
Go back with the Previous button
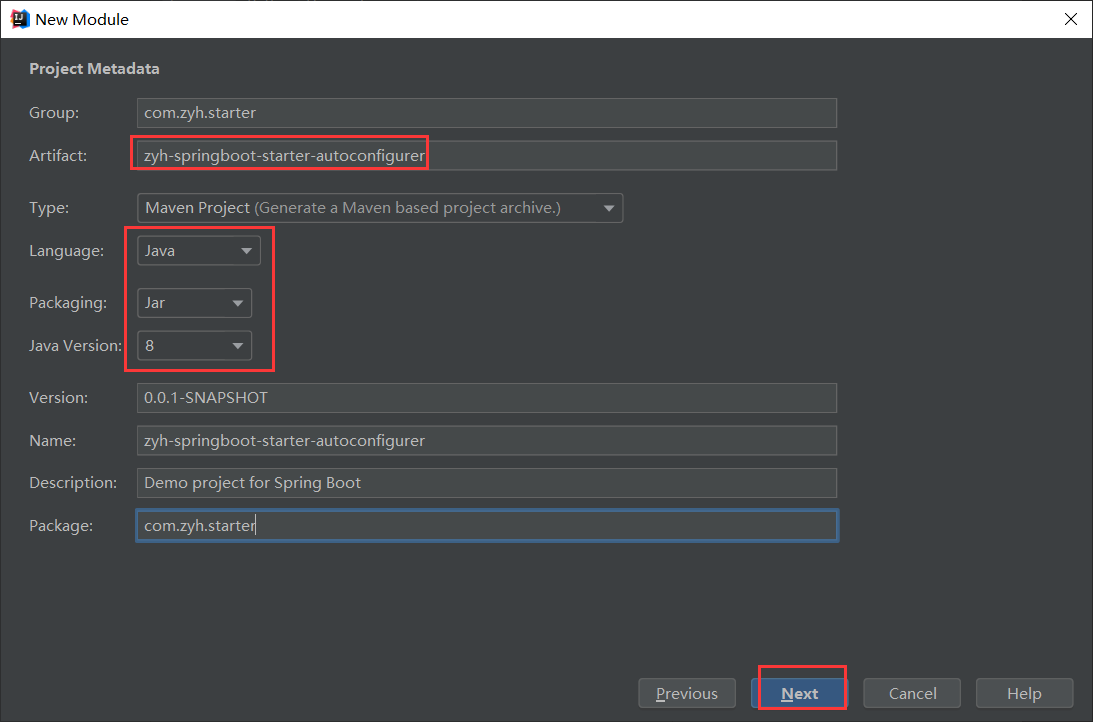[687, 694]
